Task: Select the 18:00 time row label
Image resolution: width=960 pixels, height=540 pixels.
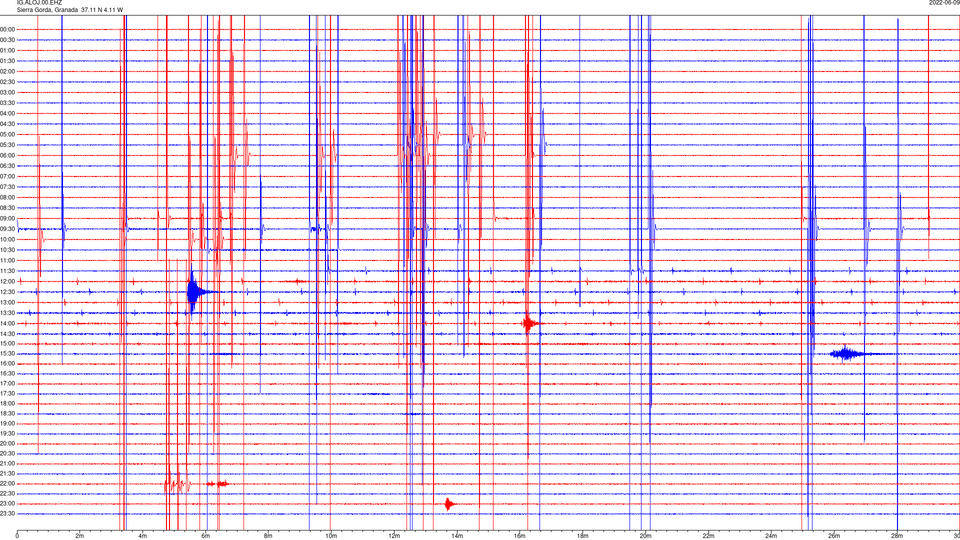Action: point(8,403)
